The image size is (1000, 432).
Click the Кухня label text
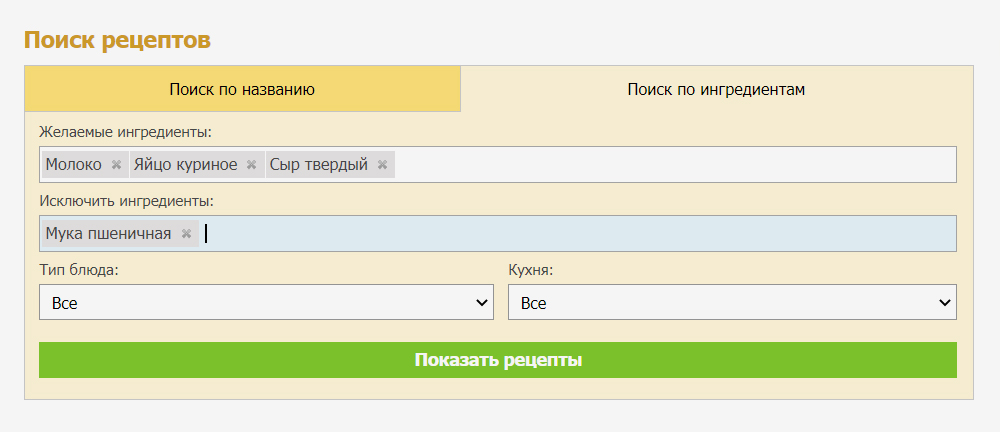click(531, 269)
